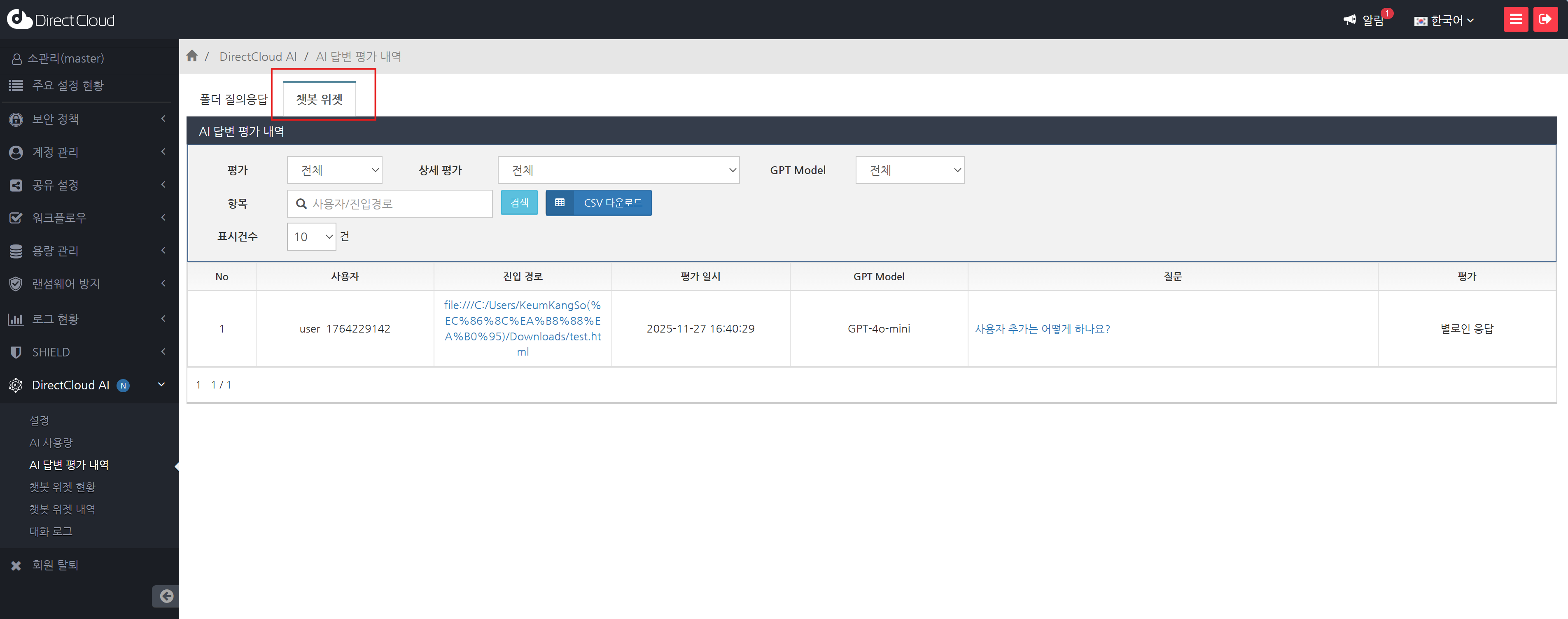This screenshot has width=1568, height=619.
Task: Open the red hamburger menu icon
Action: click(x=1515, y=19)
